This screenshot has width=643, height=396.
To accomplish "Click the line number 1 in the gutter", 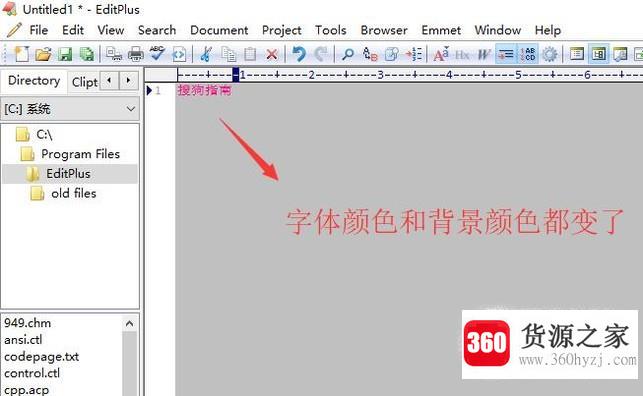I will point(158,91).
